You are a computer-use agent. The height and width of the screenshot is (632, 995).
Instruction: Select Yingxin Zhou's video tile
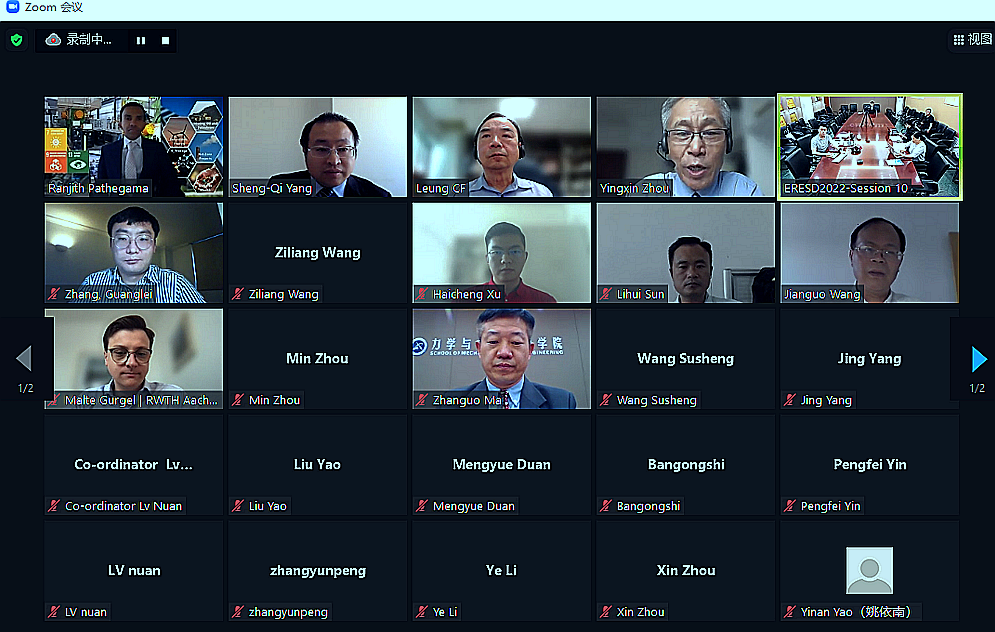685,147
